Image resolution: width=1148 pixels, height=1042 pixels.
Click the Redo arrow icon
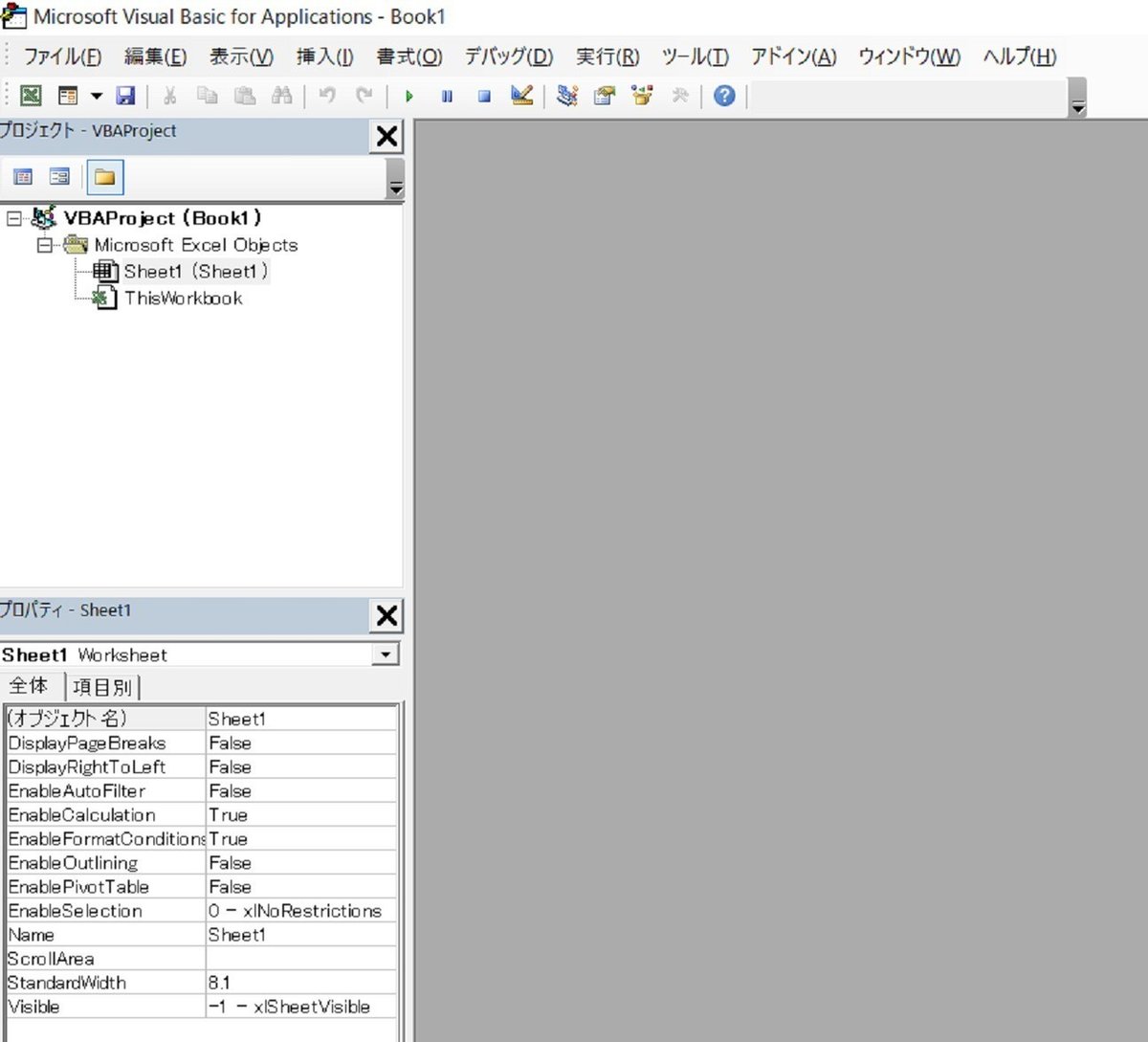coord(364,96)
